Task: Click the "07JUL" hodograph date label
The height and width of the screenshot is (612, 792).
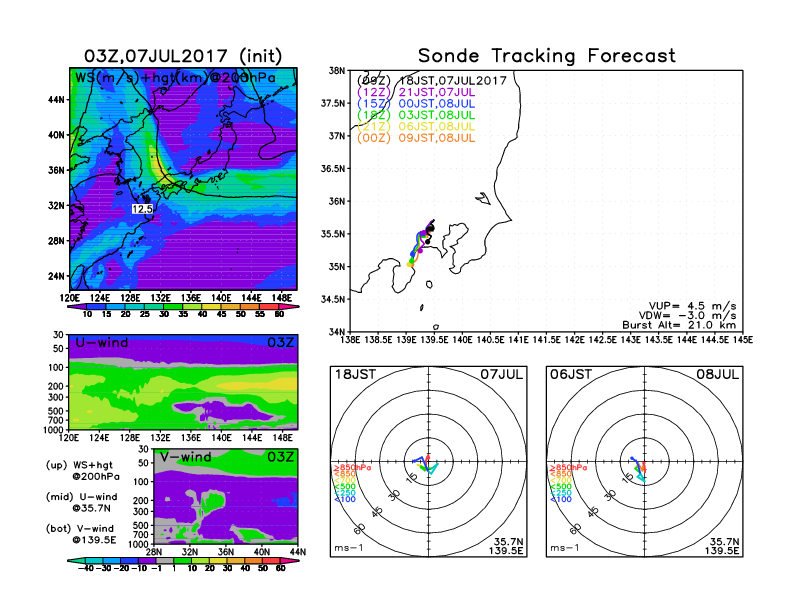Action: tap(502, 375)
